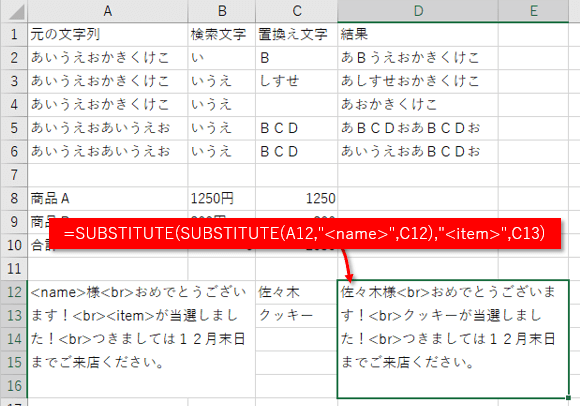Select column E header

point(533,11)
